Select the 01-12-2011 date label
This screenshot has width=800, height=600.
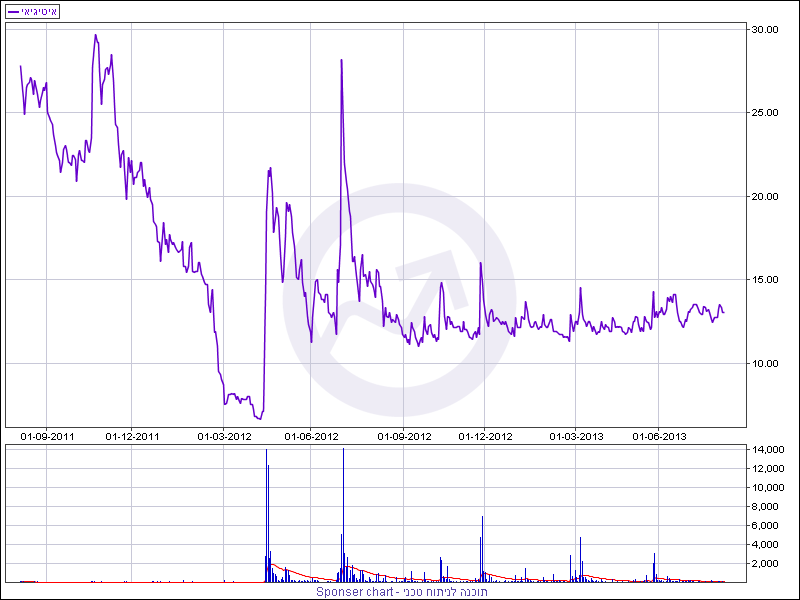pos(133,436)
